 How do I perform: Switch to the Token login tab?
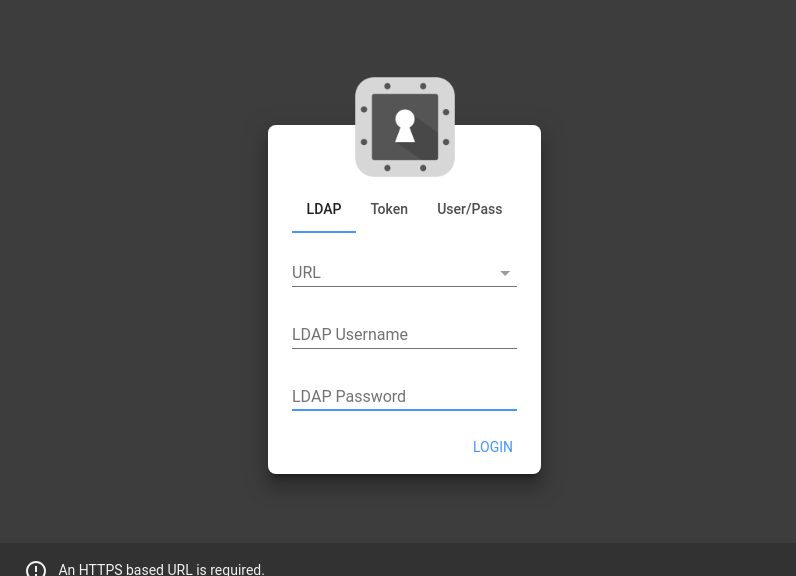click(x=389, y=209)
